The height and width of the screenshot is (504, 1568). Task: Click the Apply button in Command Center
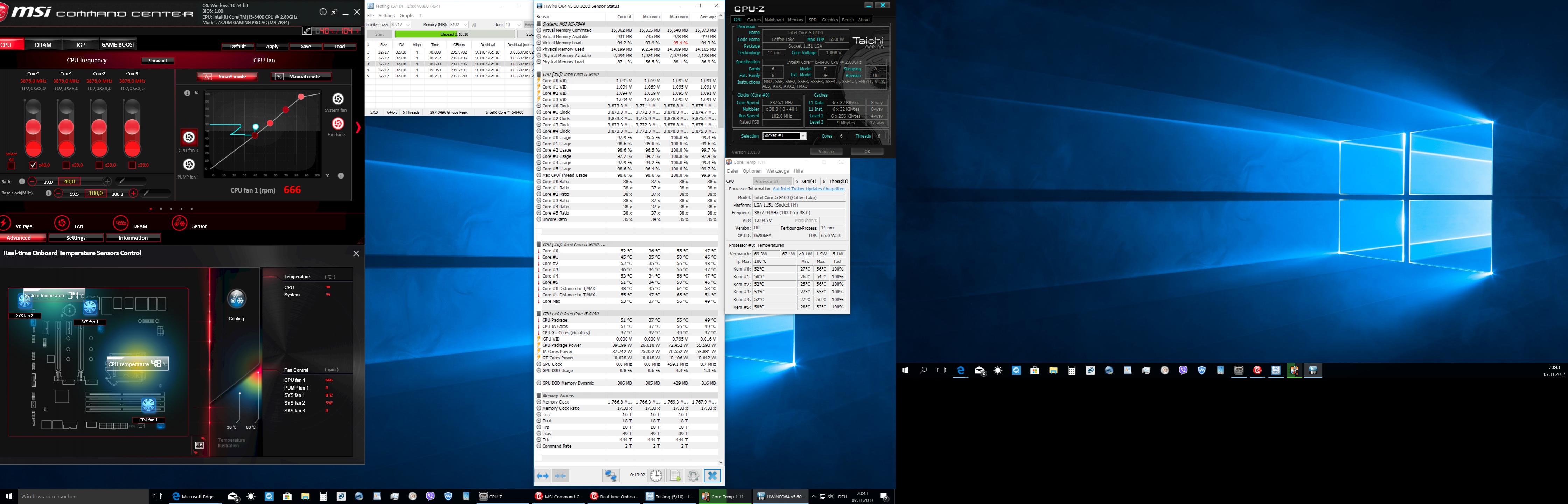tap(272, 46)
